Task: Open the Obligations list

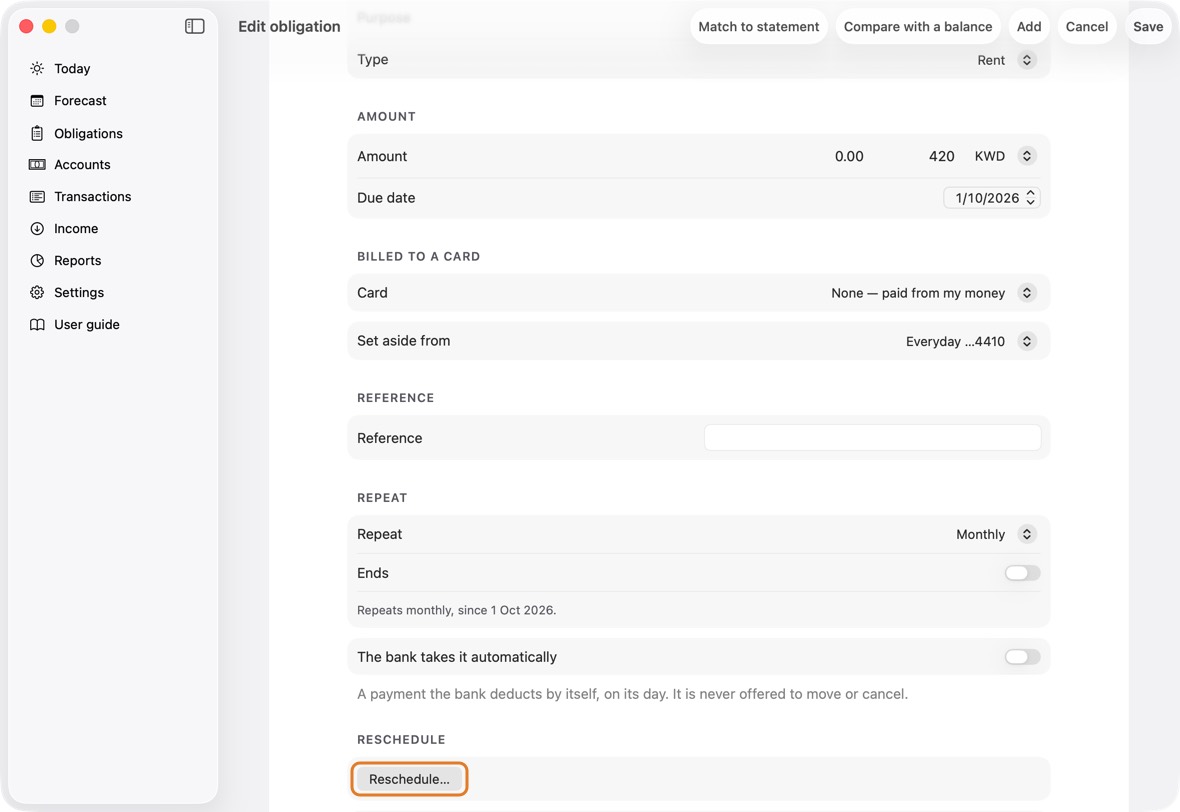Action: tap(88, 133)
